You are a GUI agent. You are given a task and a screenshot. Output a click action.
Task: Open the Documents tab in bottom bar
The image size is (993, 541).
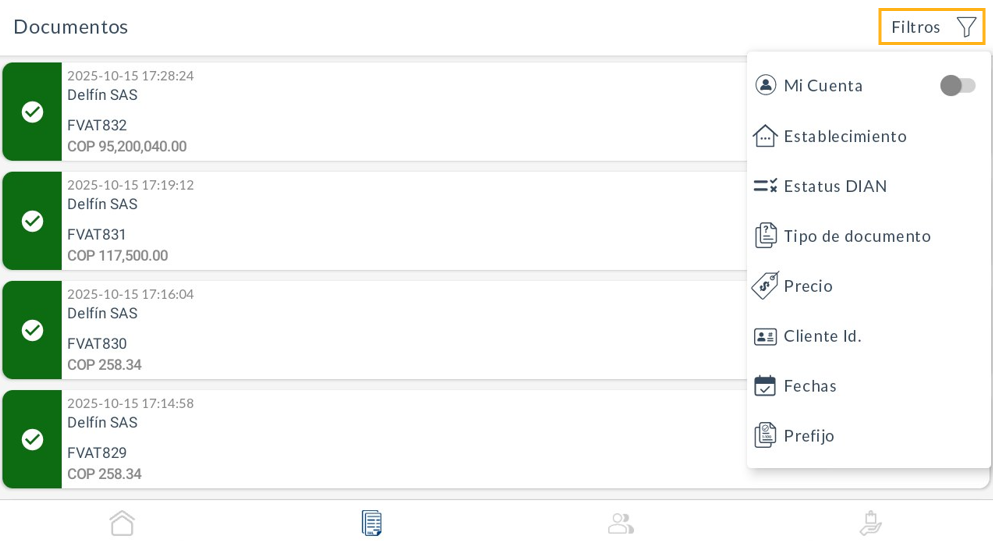pyautogui.click(x=372, y=523)
